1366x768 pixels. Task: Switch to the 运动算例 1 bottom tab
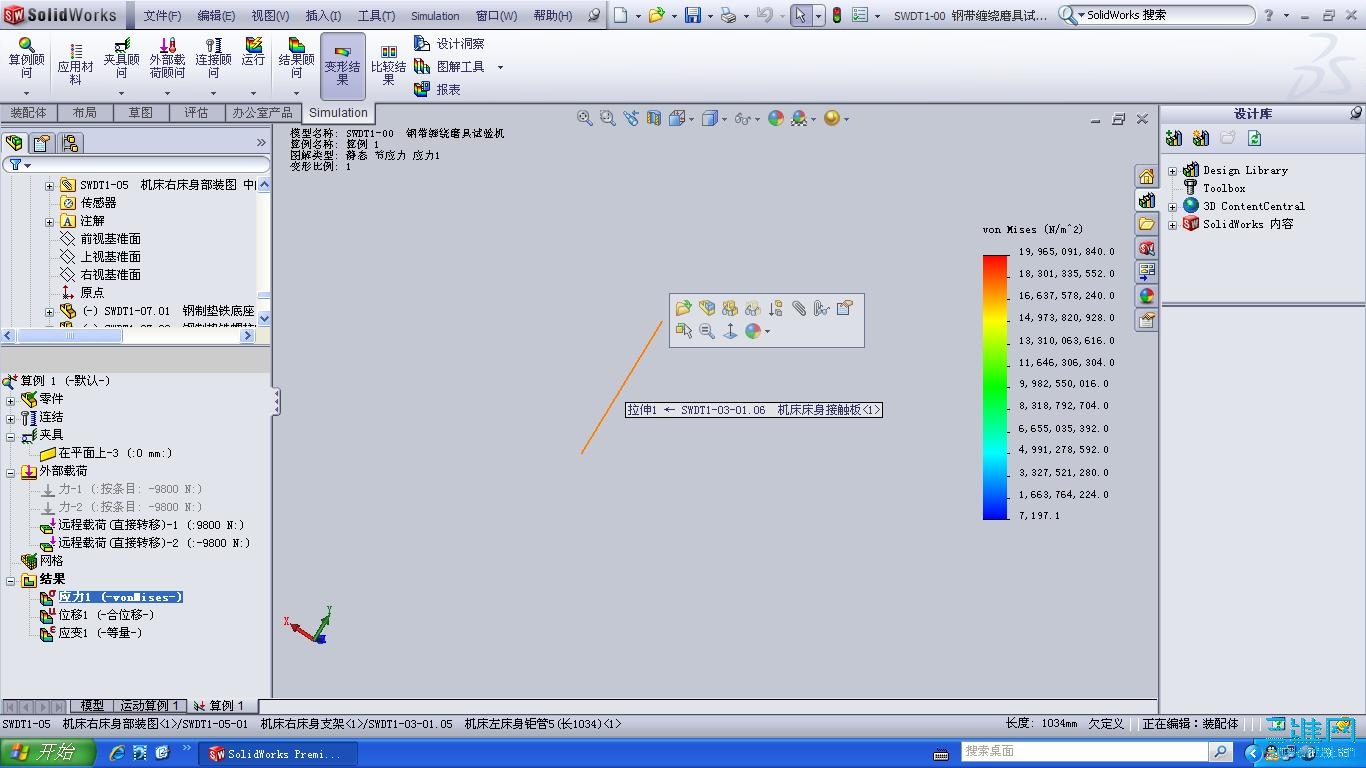pyautogui.click(x=150, y=706)
